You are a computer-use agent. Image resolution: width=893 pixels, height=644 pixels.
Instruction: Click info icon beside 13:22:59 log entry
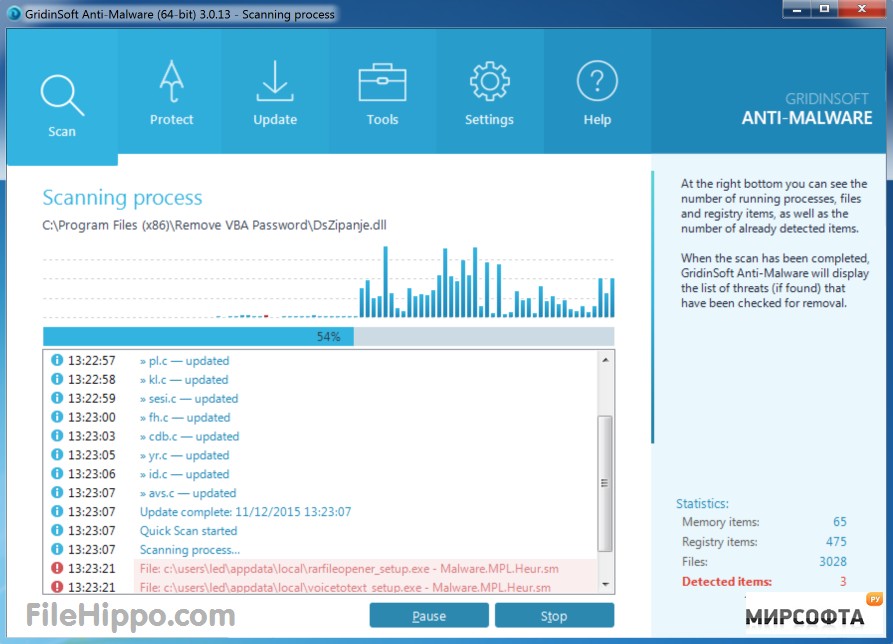click(57, 397)
